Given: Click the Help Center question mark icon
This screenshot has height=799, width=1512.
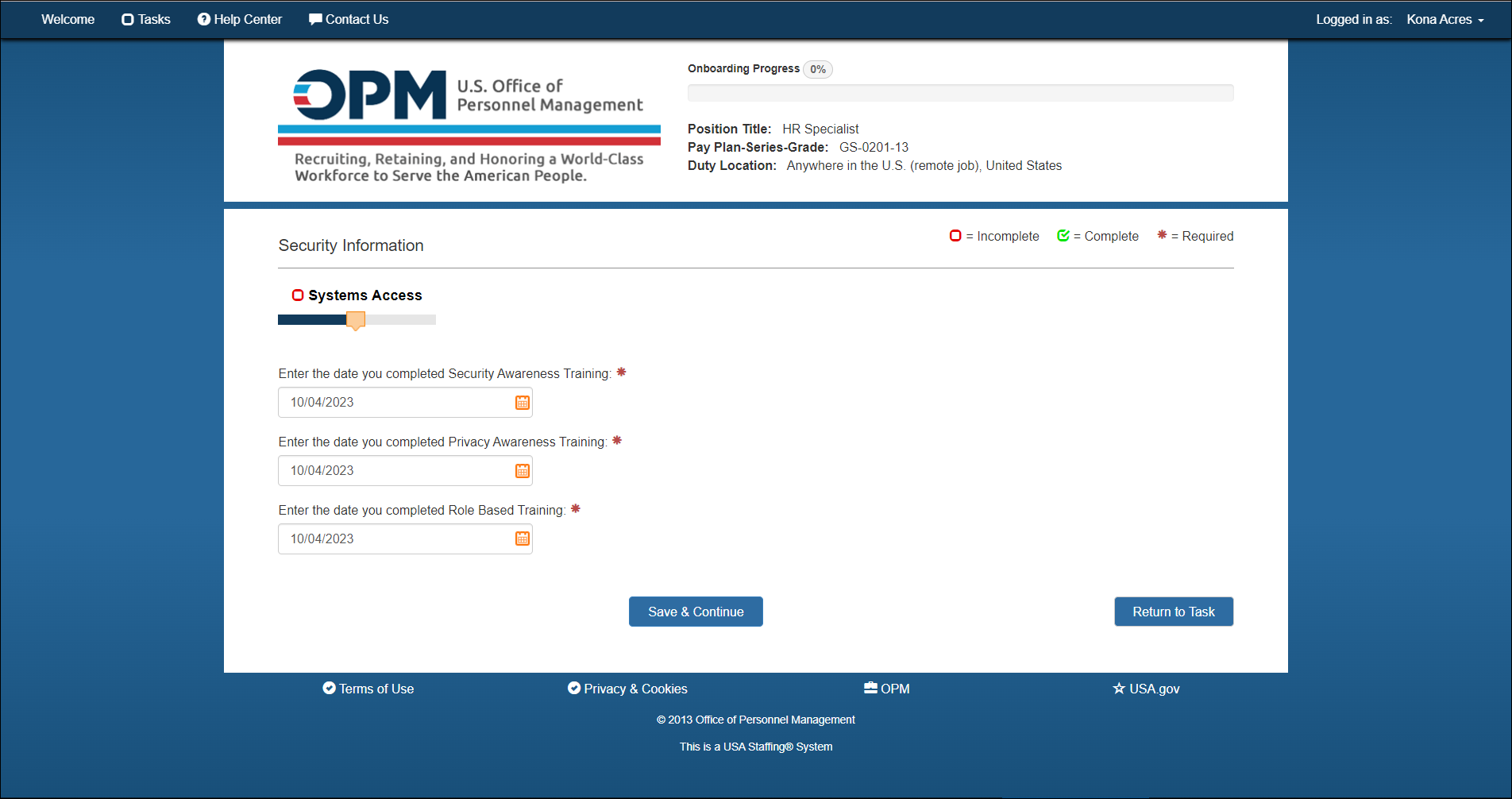Looking at the screenshot, I should point(204,19).
